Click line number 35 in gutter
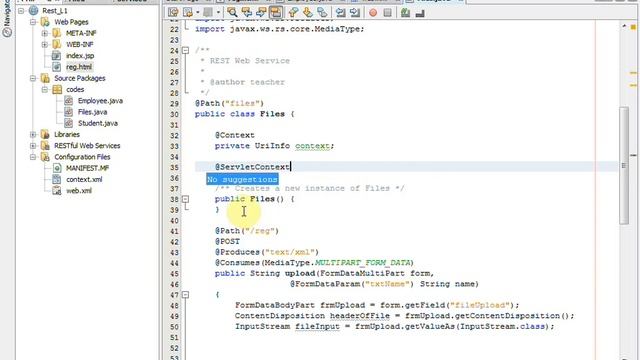This screenshot has width=640, height=360. pyautogui.click(x=174, y=167)
